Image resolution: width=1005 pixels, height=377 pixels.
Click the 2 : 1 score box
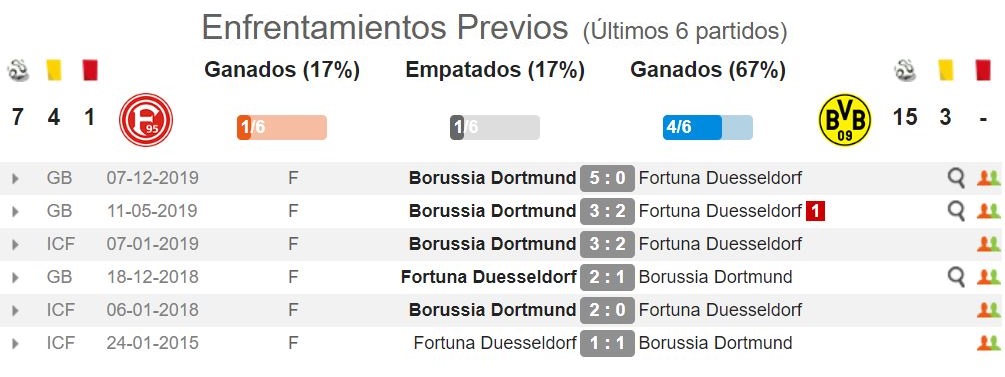coord(607,278)
